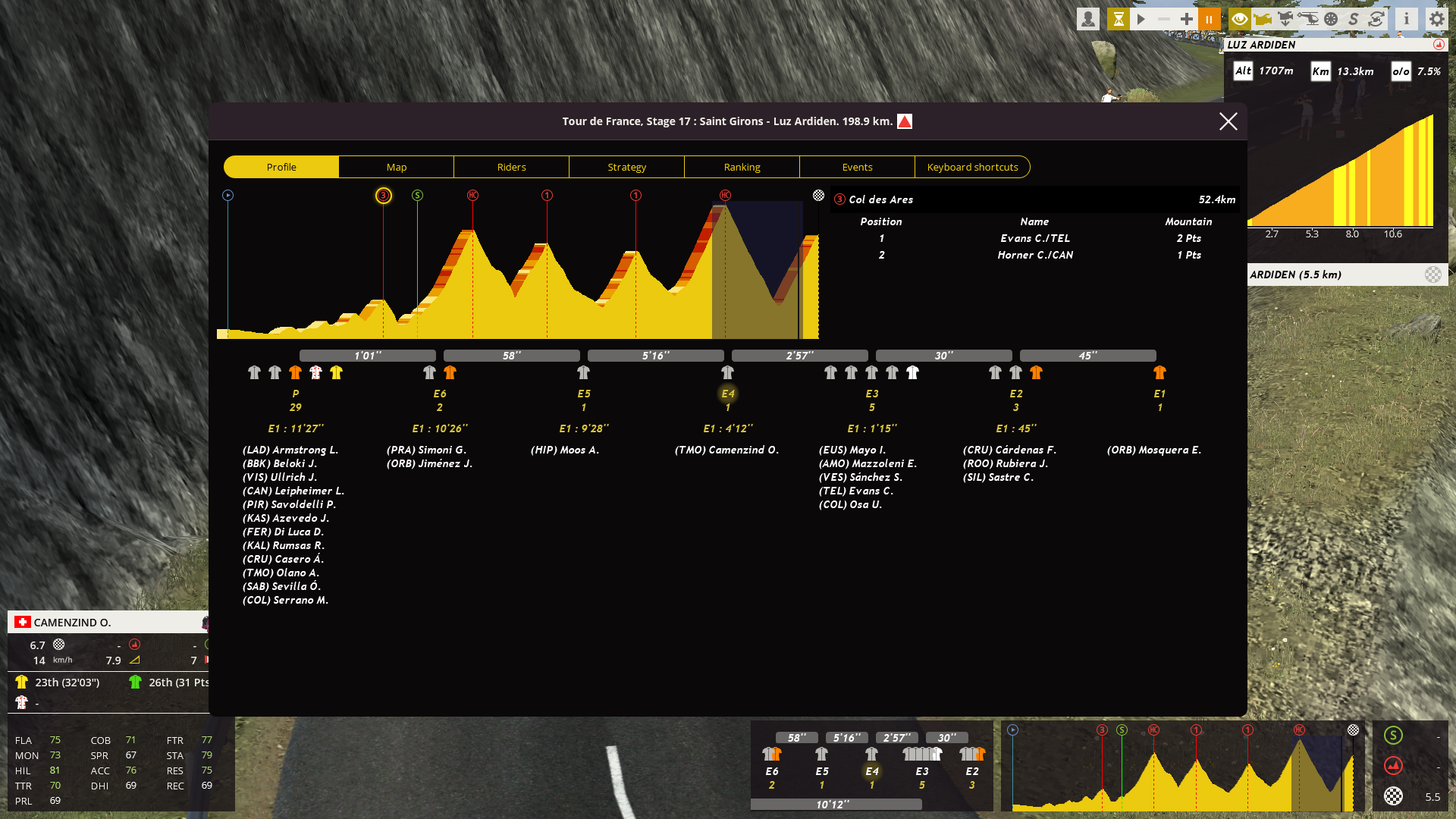
Task: Click the Col des Ares category 3 icon
Action: click(839, 199)
